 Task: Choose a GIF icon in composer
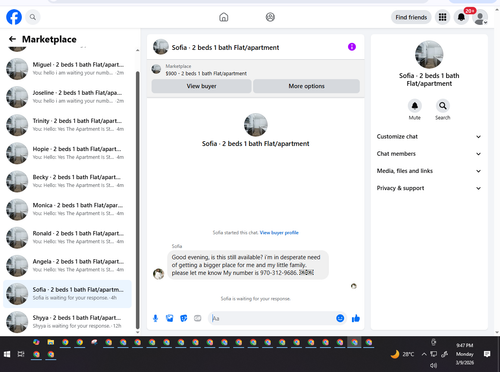[198, 318]
